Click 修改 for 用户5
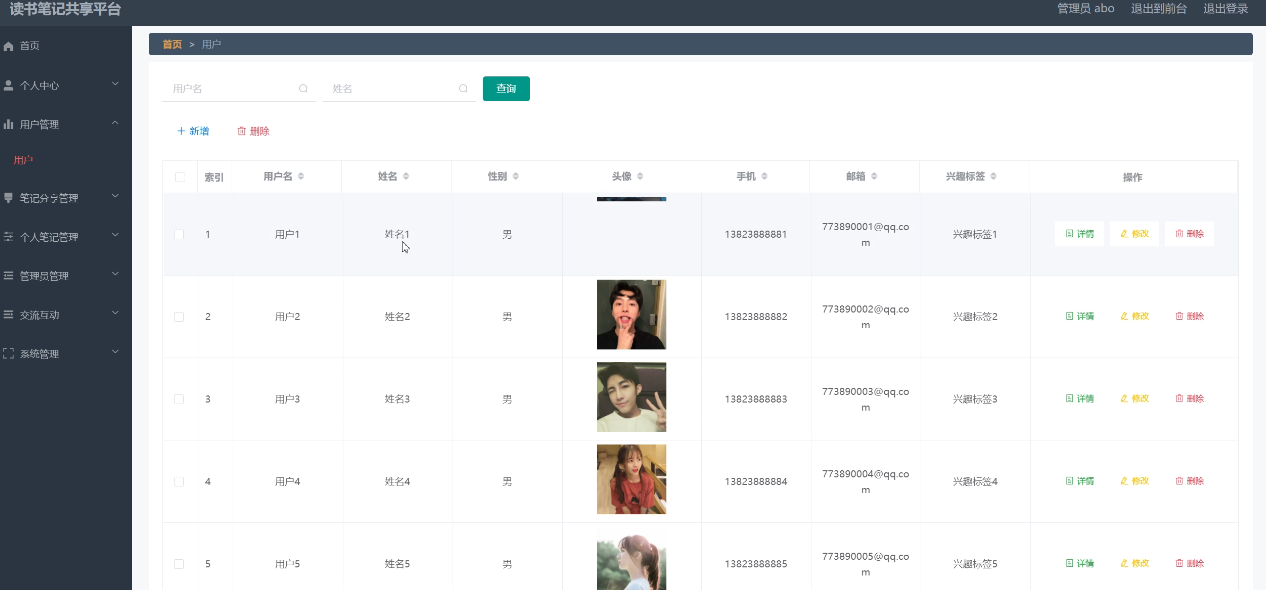This screenshot has height=590, width=1266. point(1134,563)
